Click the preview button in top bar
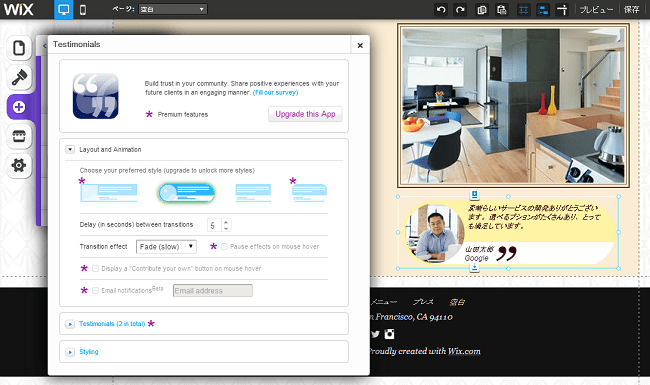 596,10
